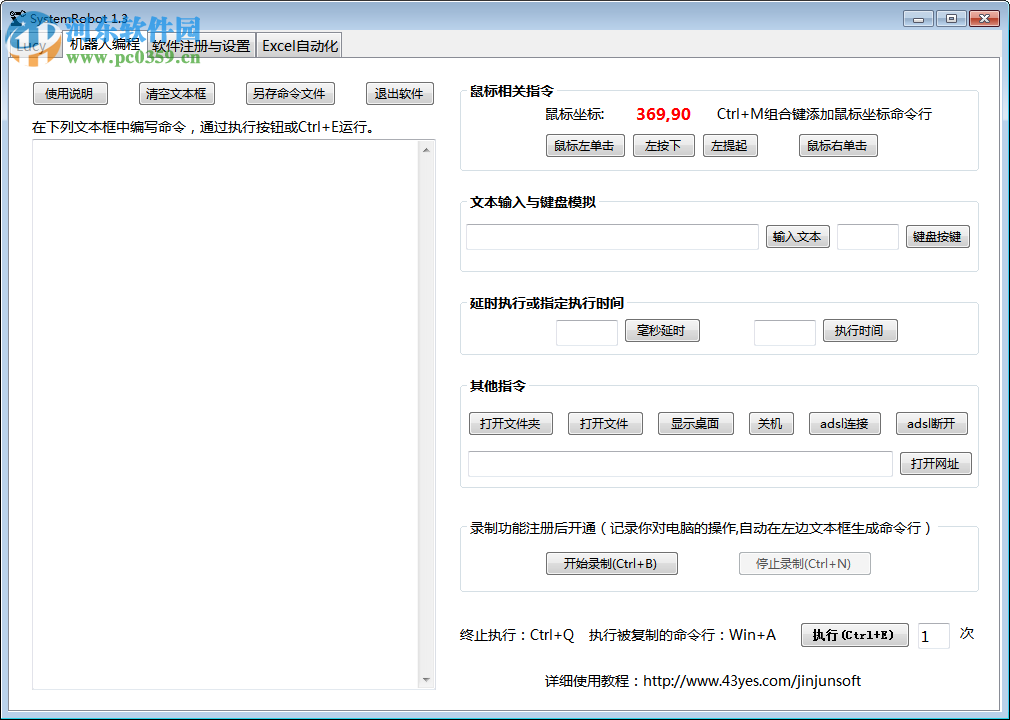
Task: Insert a 鼠标左单击 left-click command
Action: point(585,145)
